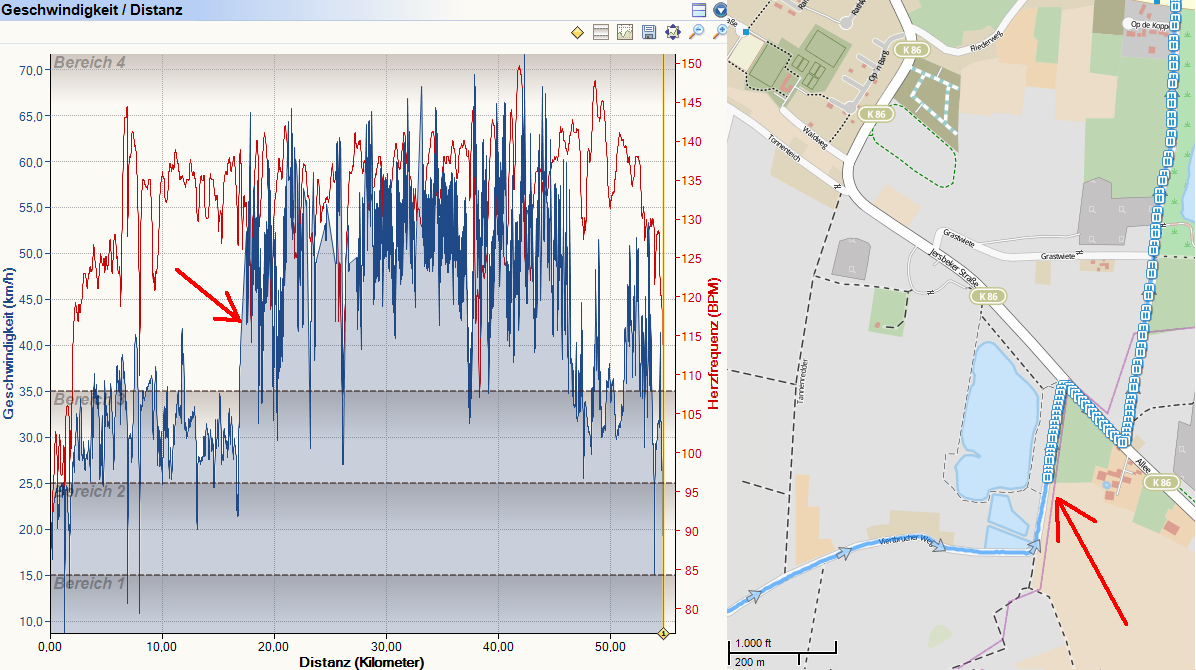This screenshot has width=1196, height=670.
Task: Save the chart with floppy disk icon
Action: 649,33
